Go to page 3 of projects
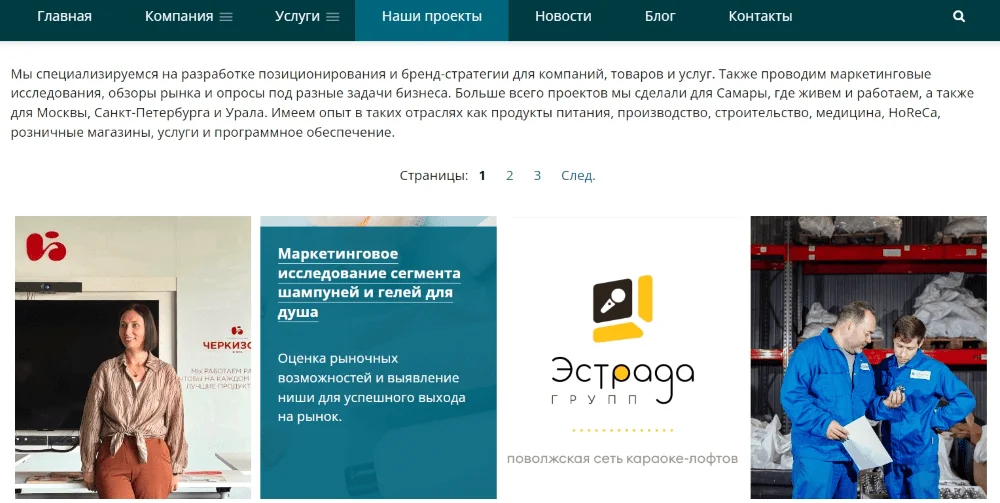This screenshot has height=503, width=1000. pos(537,175)
